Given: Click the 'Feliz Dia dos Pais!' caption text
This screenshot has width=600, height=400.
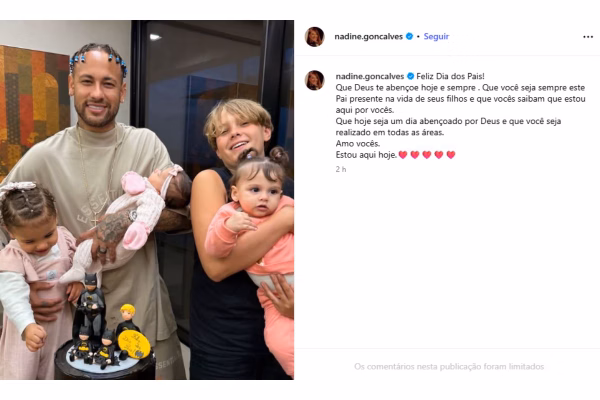Looking at the screenshot, I should coord(450,76).
